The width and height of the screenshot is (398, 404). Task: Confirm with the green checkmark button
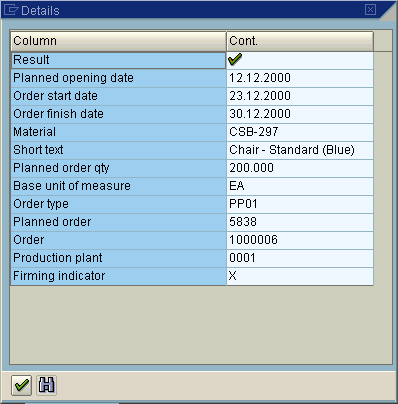click(21, 385)
